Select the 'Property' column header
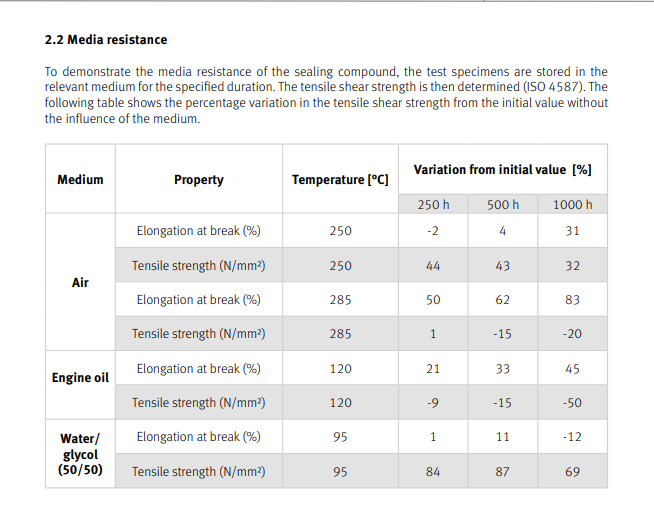654x522 pixels. pos(198,180)
